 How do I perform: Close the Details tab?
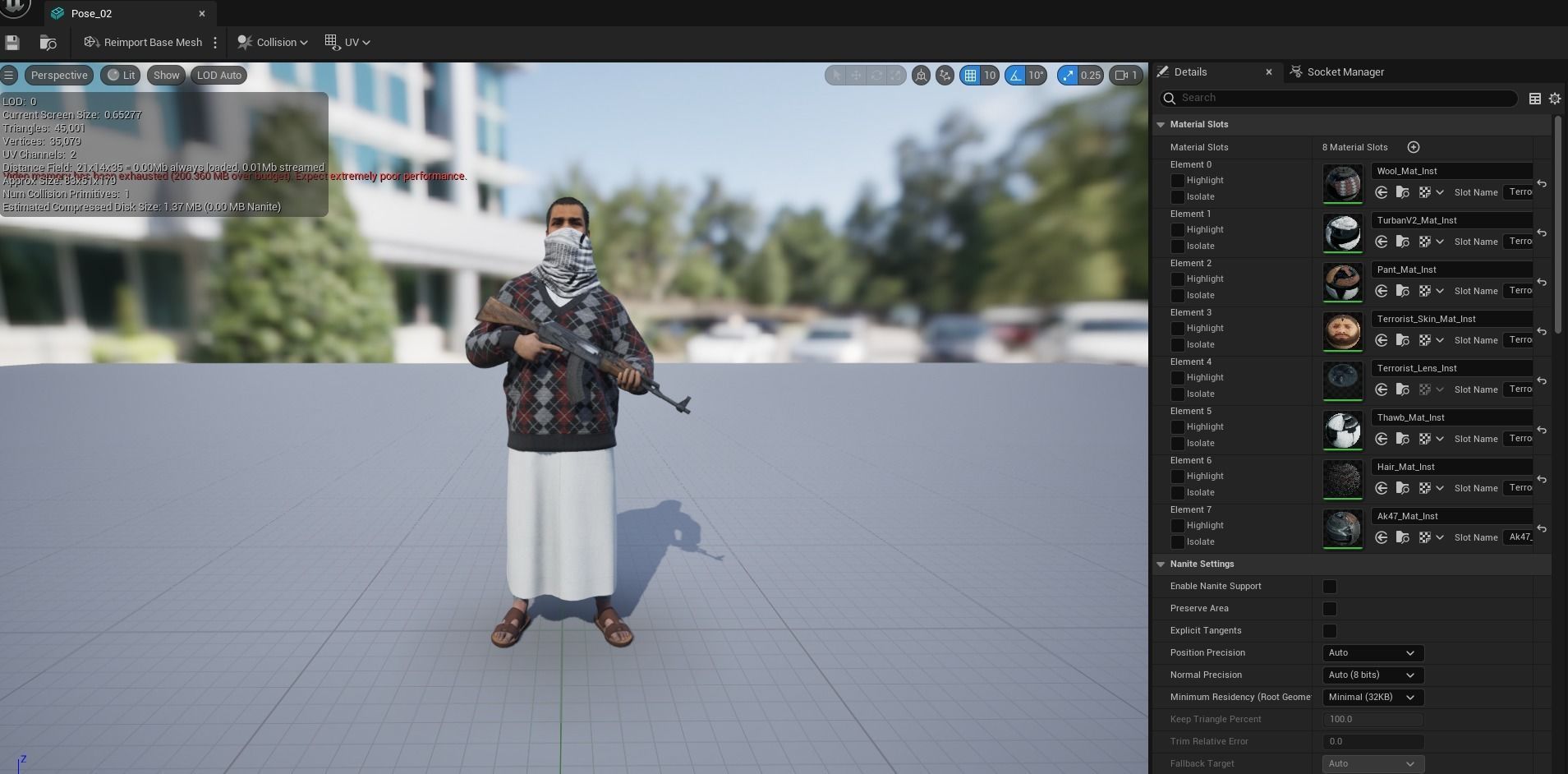(x=1268, y=71)
